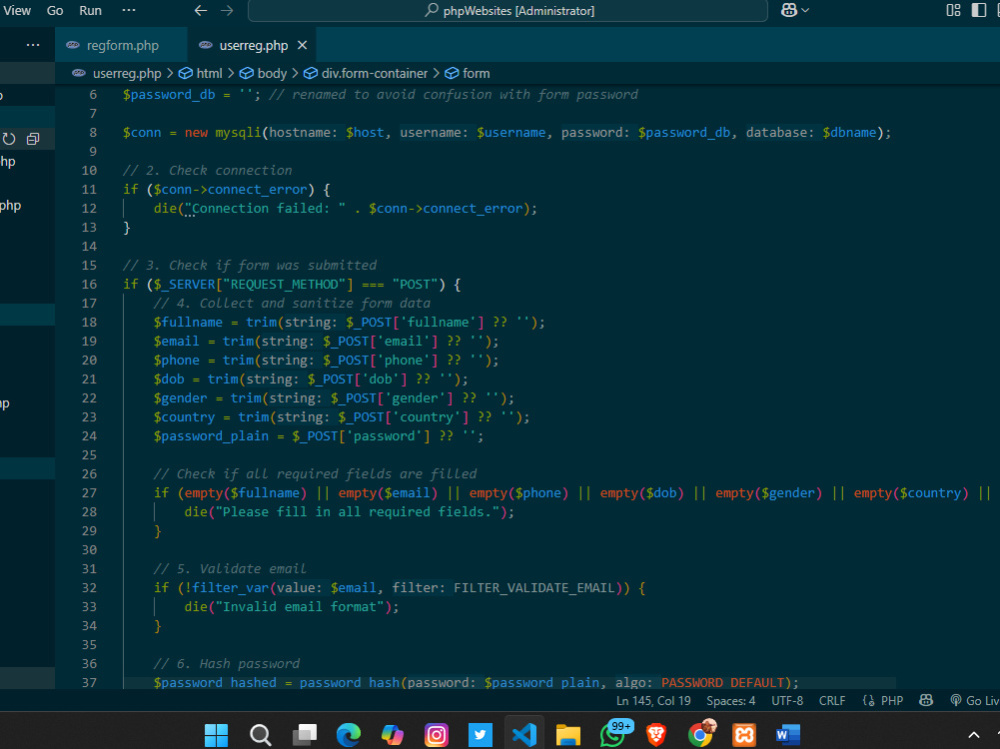The width and height of the screenshot is (1000, 749).
Task: Refresh the explorer with the refresh icon
Action: 9,139
